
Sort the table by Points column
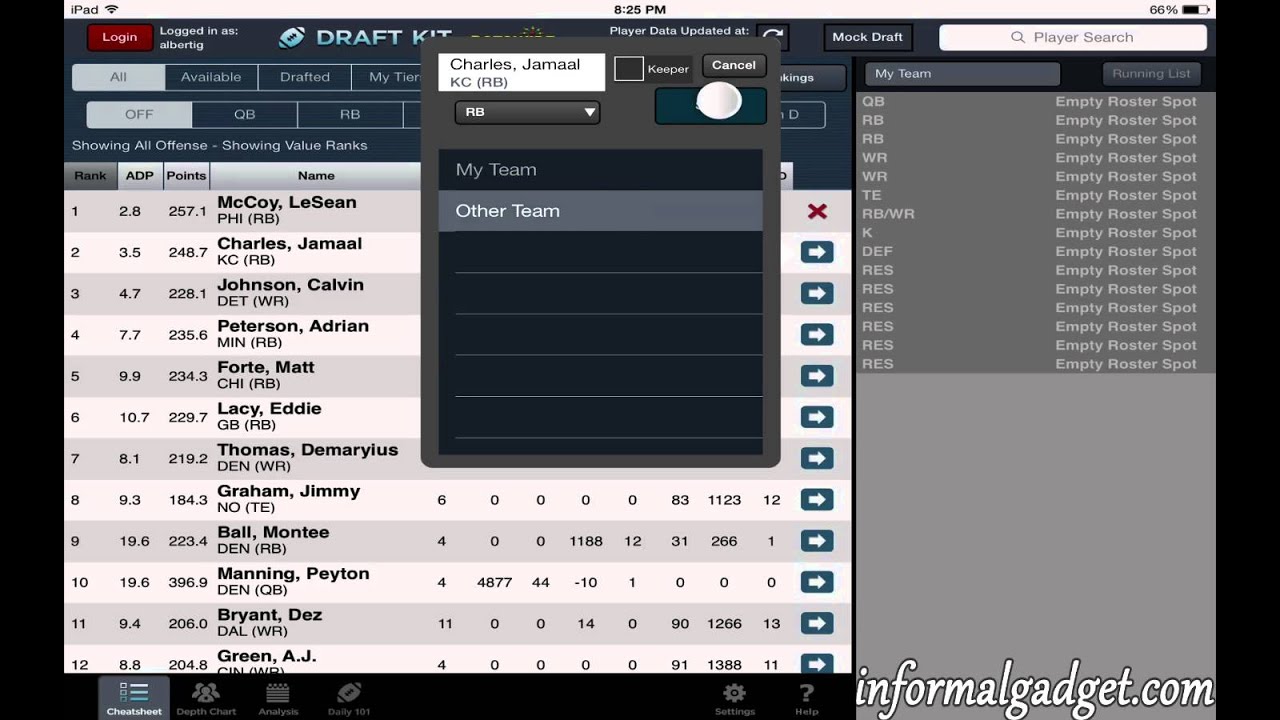(x=186, y=175)
